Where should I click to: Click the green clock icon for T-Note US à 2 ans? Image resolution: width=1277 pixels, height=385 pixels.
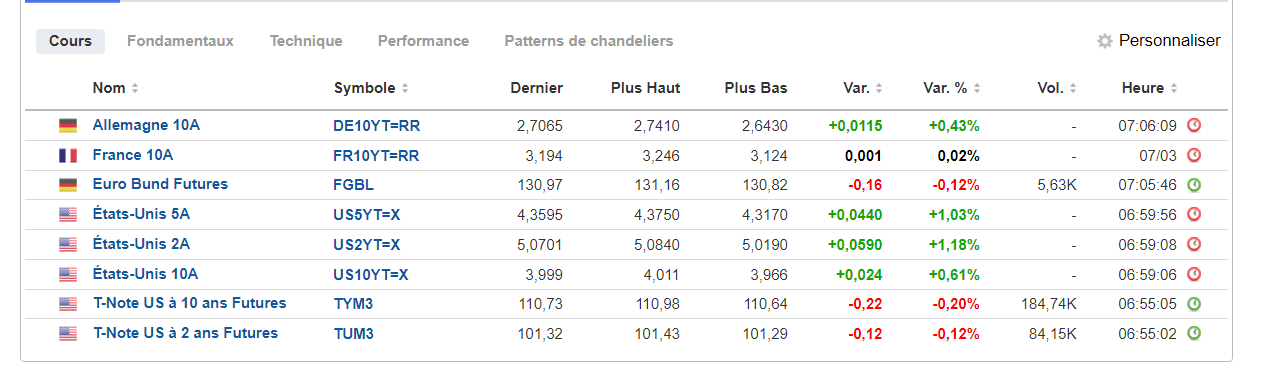[1193, 333]
